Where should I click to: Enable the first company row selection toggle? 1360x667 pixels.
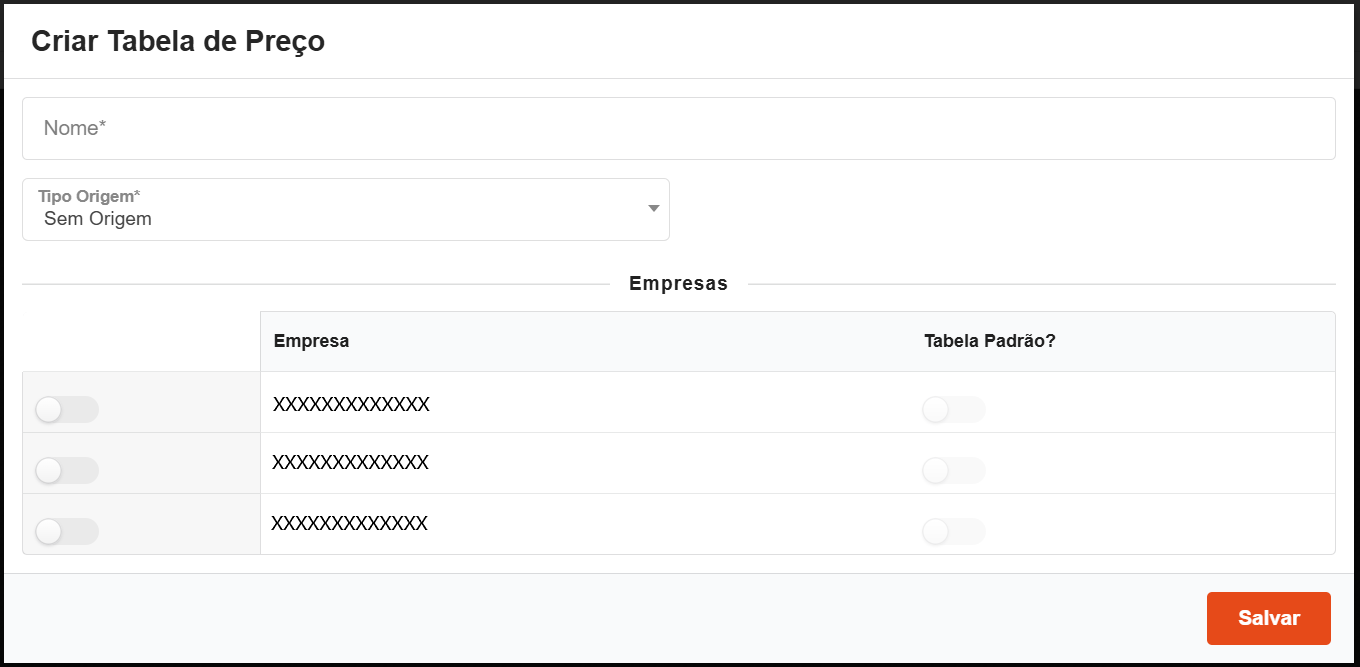point(66,409)
